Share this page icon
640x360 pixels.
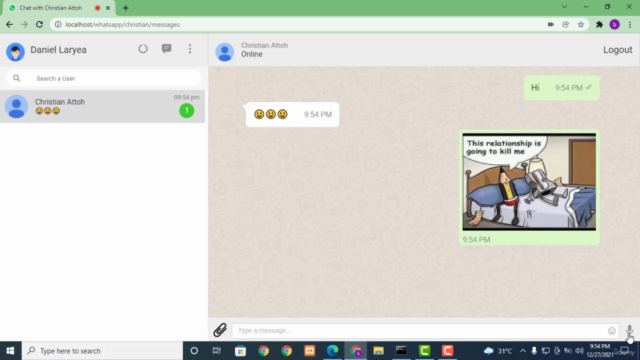pos(566,24)
